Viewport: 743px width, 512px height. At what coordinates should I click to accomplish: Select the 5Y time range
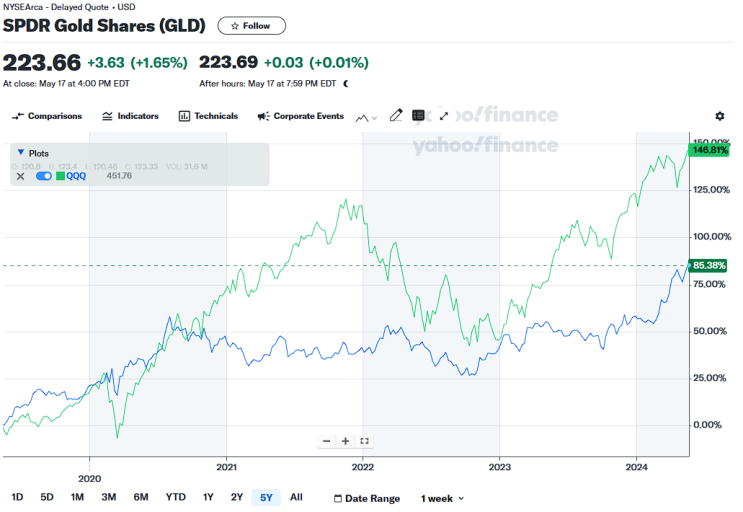pos(266,498)
